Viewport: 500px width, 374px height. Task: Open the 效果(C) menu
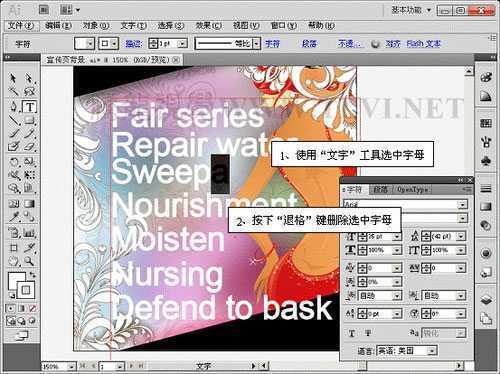pyautogui.click(x=209, y=26)
